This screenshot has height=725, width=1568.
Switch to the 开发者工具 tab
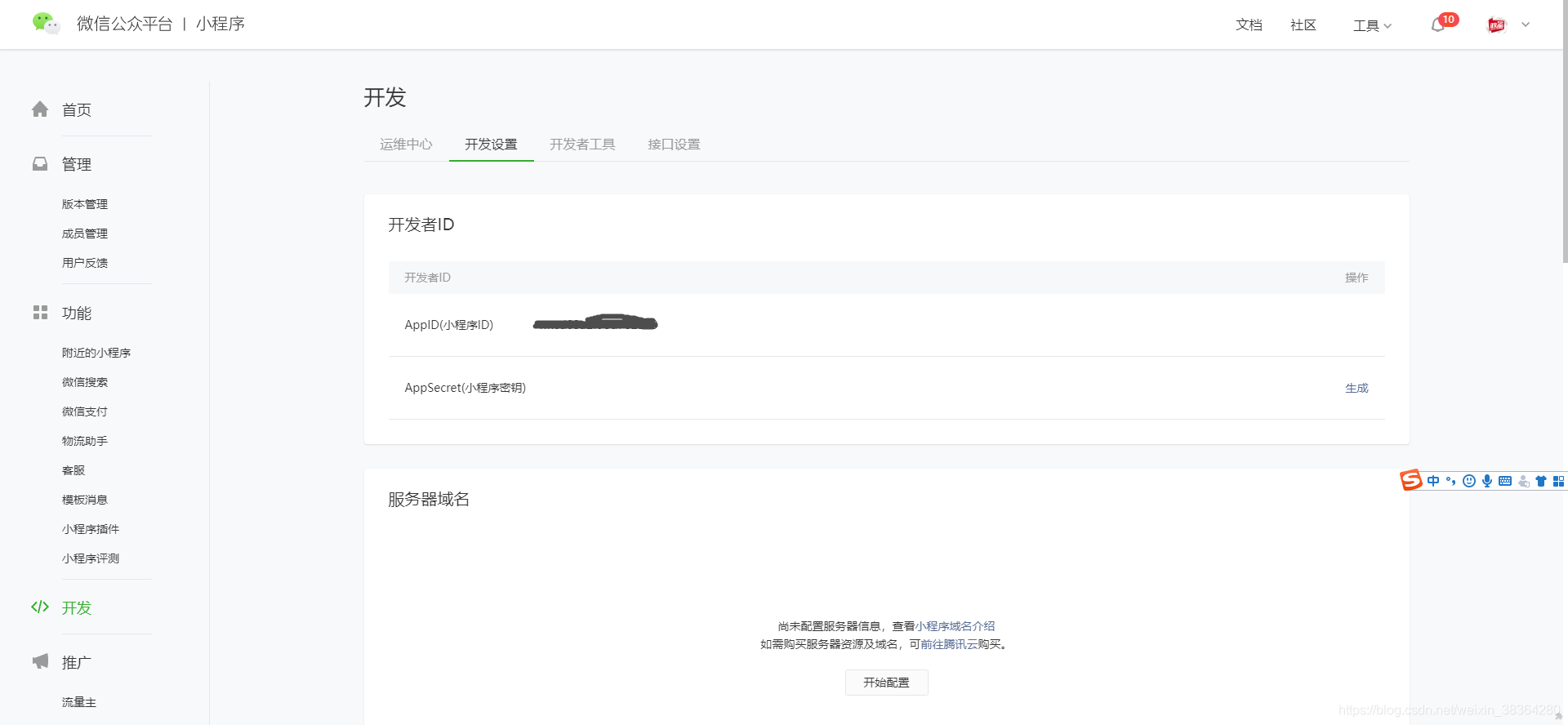582,145
